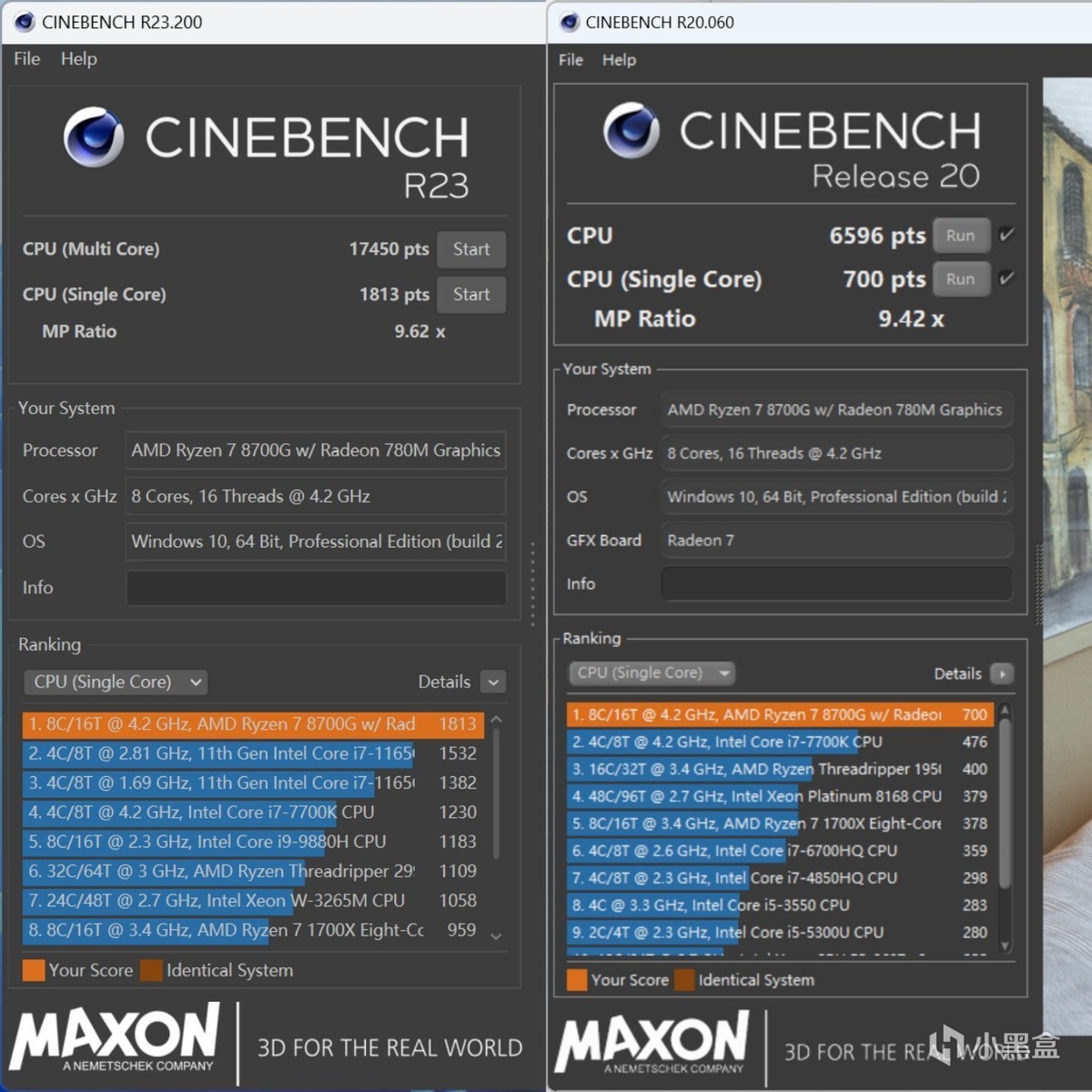Image resolution: width=1092 pixels, height=1092 pixels.
Task: Run the CPU test in R20
Action: [x=961, y=236]
